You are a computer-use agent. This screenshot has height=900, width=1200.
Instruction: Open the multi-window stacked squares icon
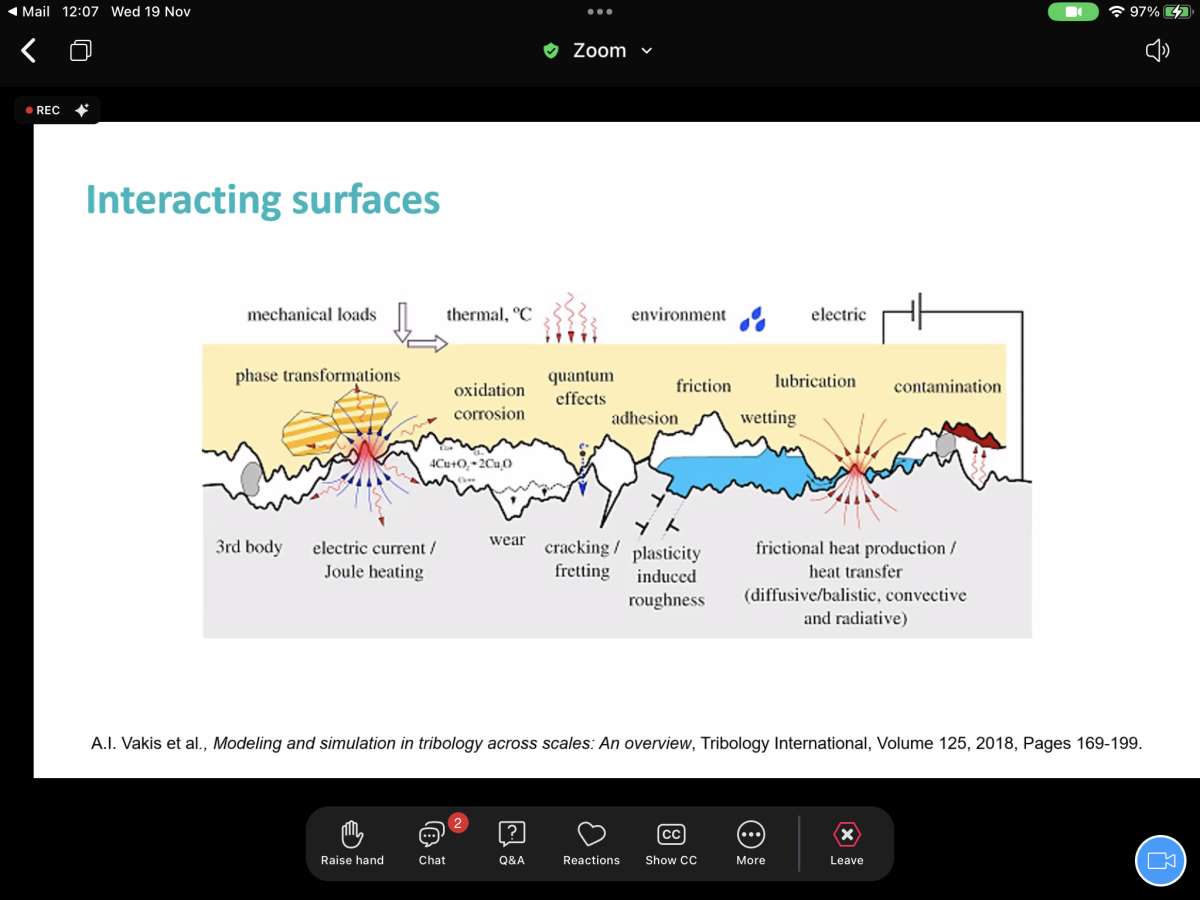click(81, 50)
